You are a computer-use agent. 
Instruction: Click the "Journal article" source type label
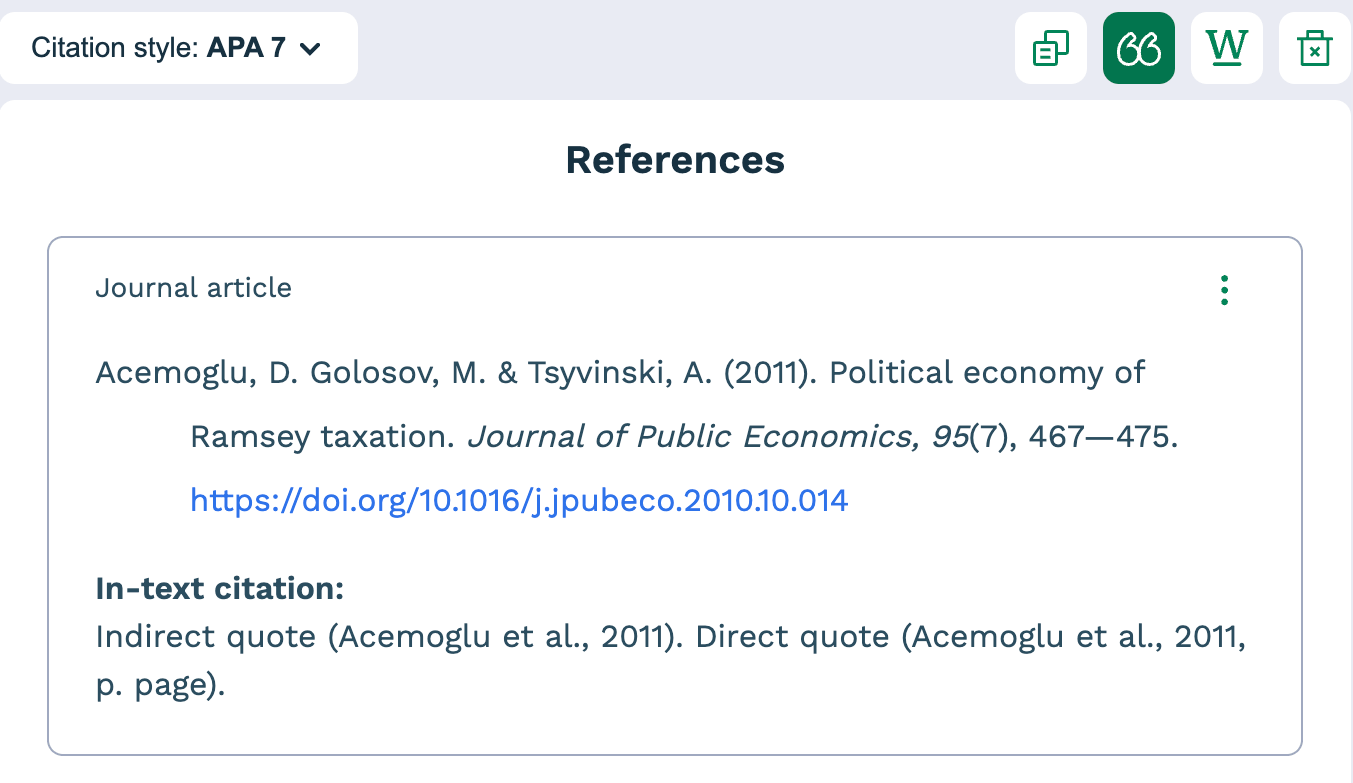point(193,288)
